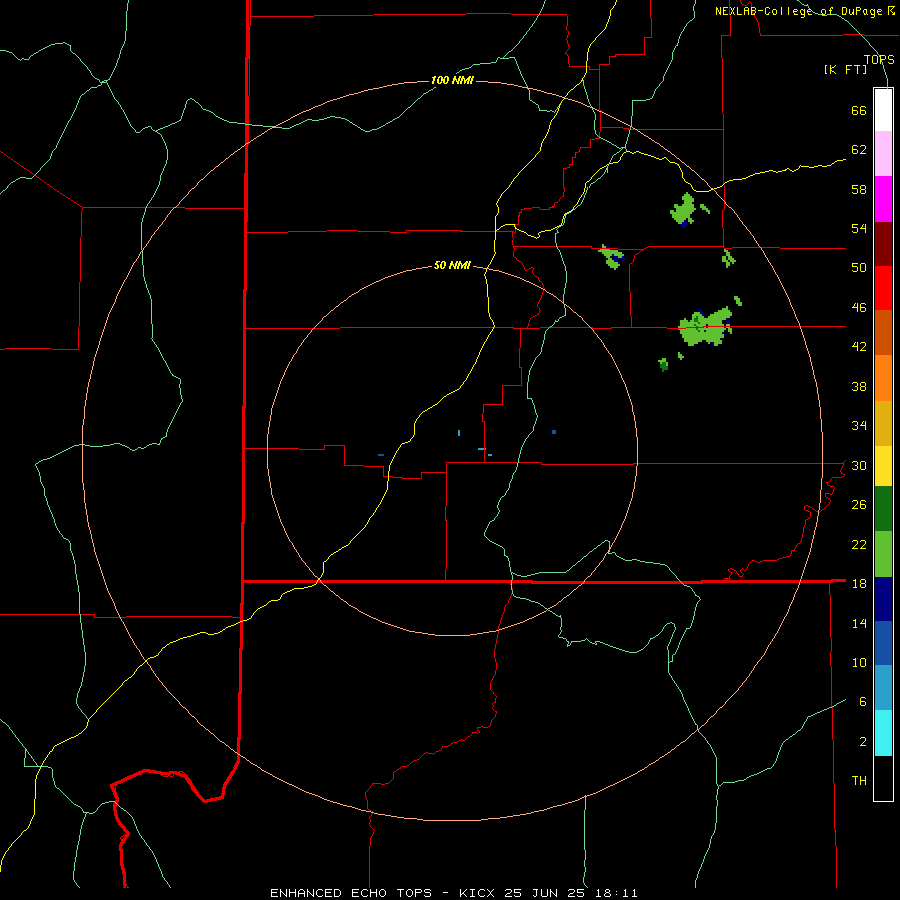Click the largest green echo cell
900x900 pixels.
[x=705, y=328]
